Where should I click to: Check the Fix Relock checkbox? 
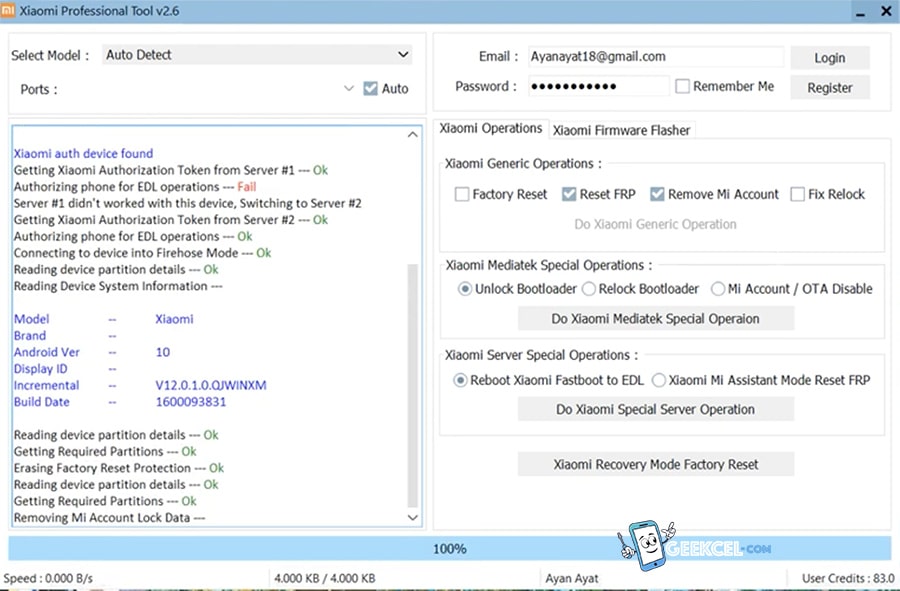[797, 194]
